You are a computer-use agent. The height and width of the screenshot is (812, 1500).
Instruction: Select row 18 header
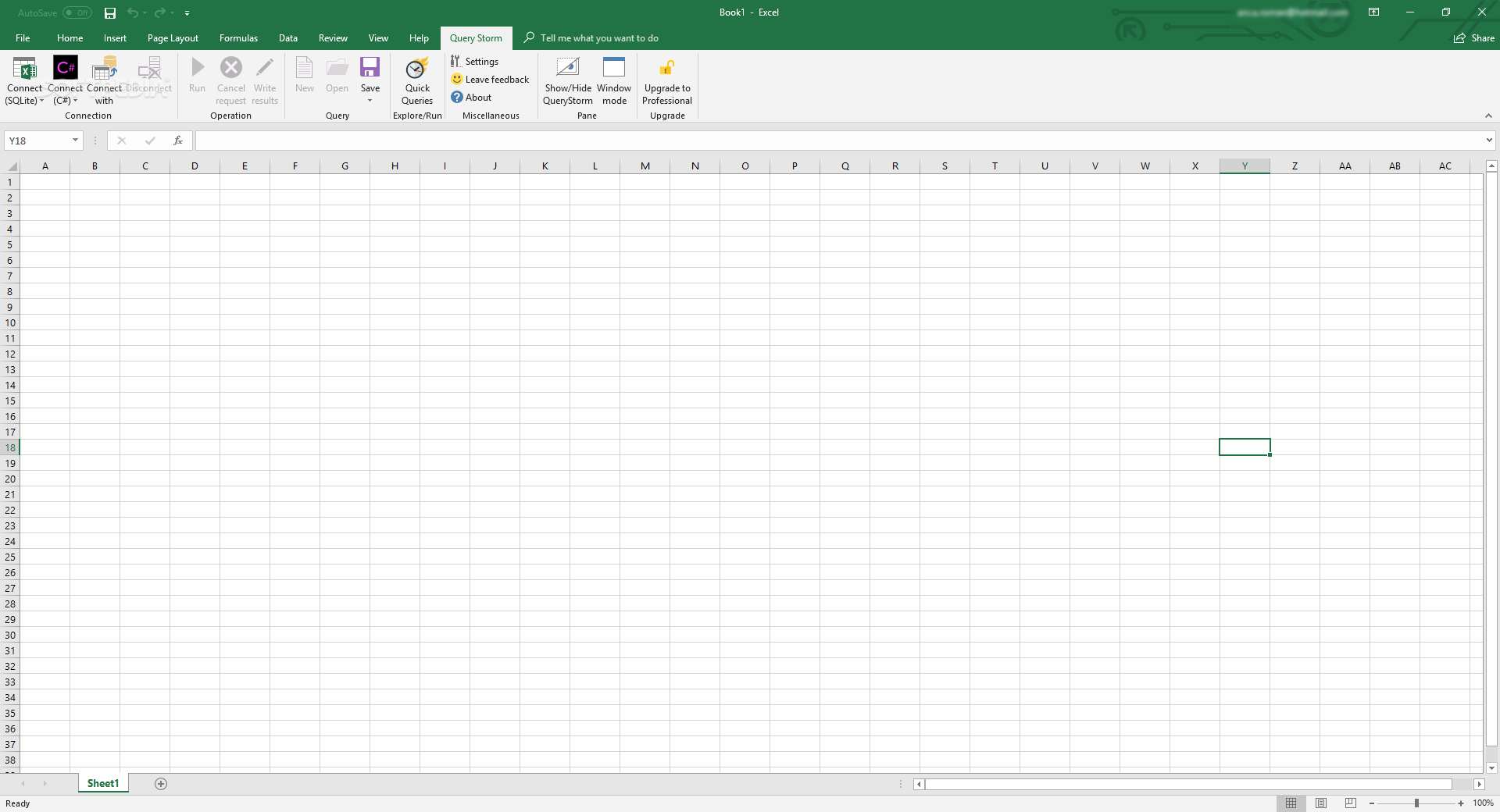coord(10,447)
